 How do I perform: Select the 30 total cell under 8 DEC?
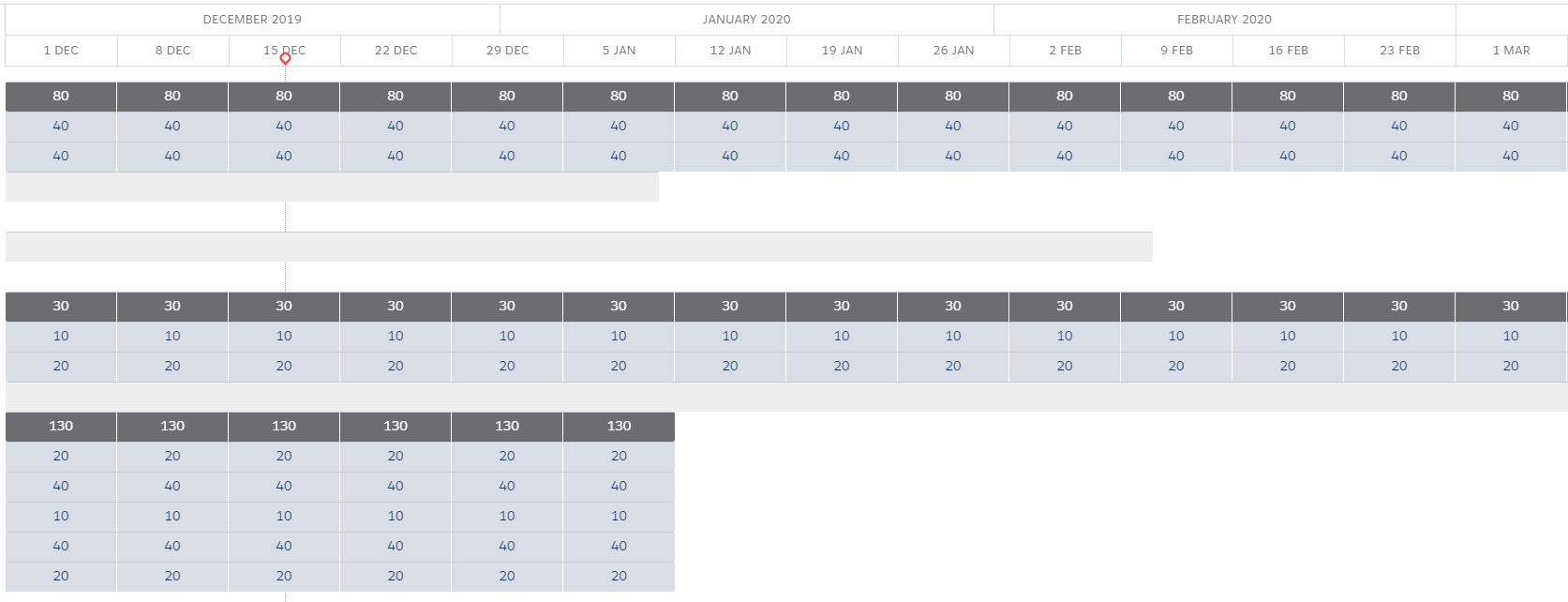click(172, 306)
